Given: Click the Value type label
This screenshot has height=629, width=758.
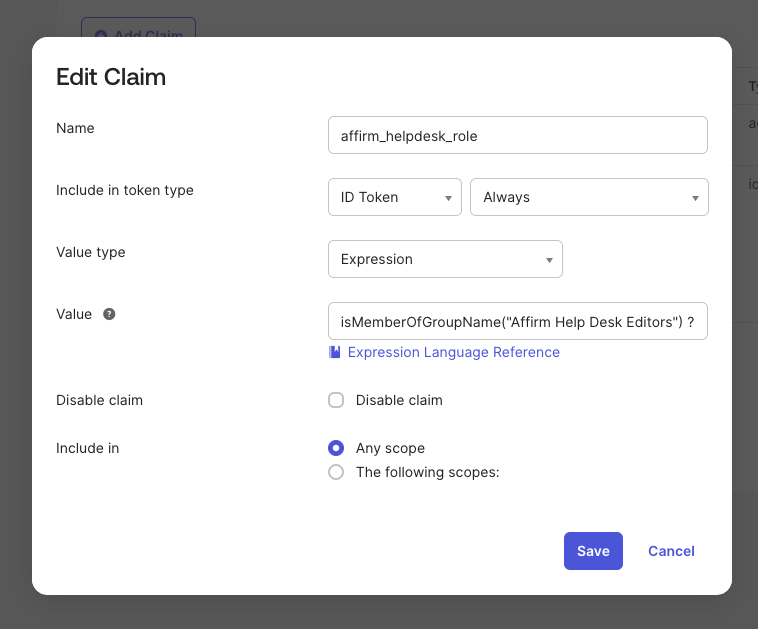Looking at the screenshot, I should [90, 252].
